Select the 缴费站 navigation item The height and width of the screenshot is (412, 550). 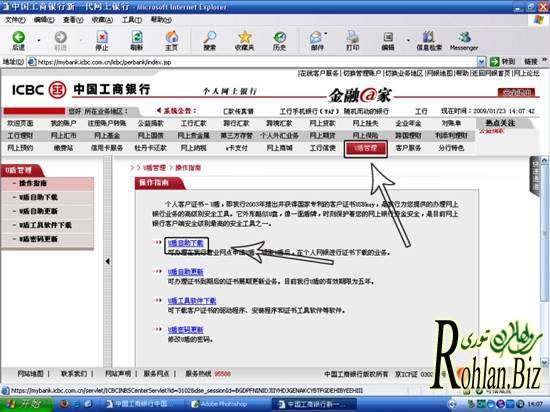[63, 148]
